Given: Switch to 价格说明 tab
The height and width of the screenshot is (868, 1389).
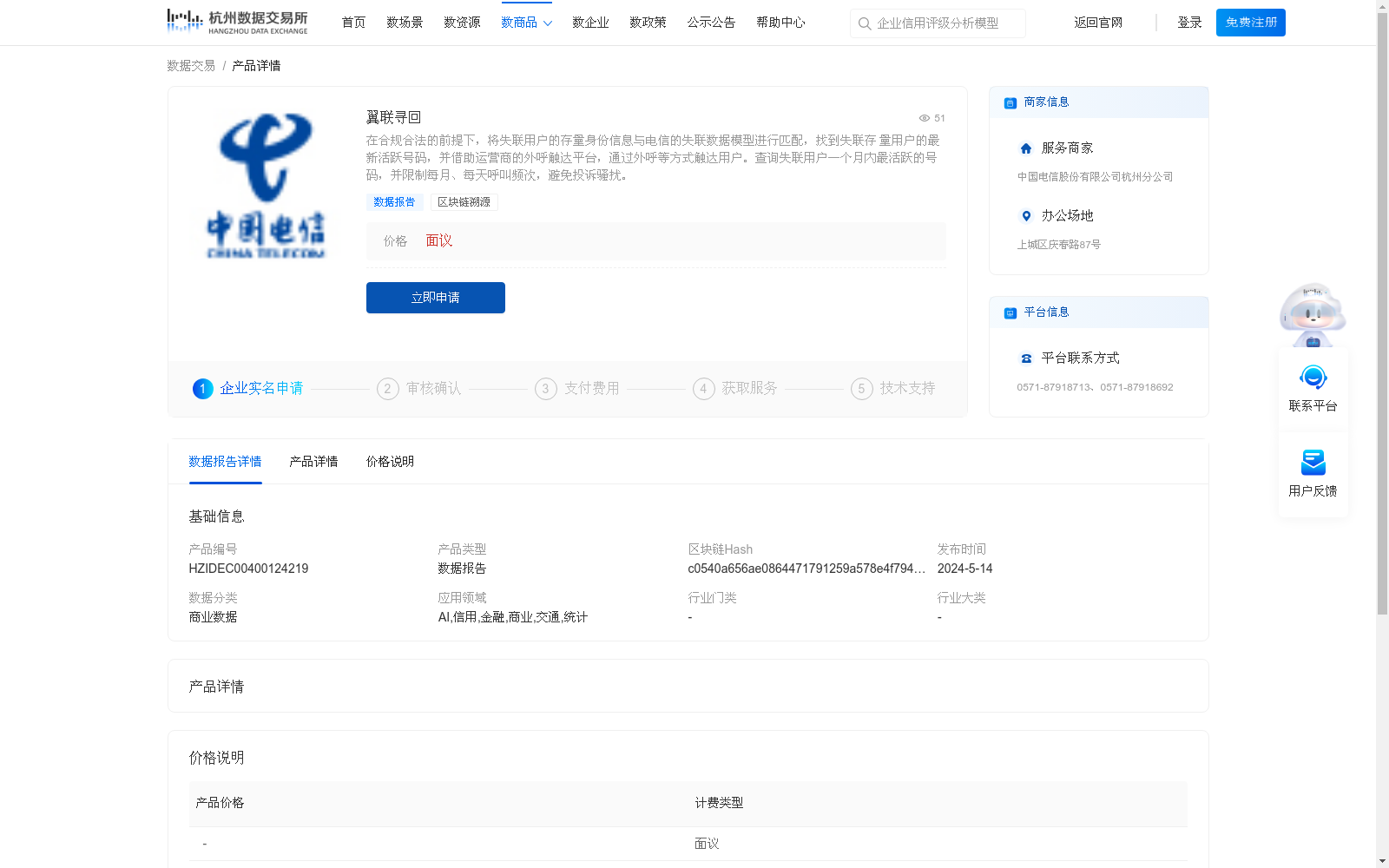Looking at the screenshot, I should [390, 462].
